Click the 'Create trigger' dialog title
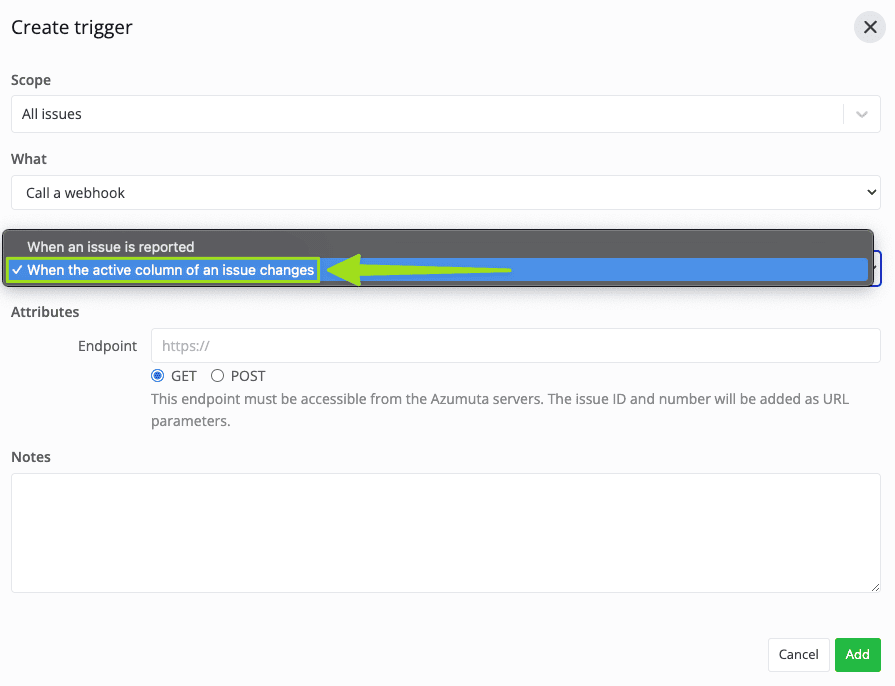The height and width of the screenshot is (686, 895). [x=71, y=27]
